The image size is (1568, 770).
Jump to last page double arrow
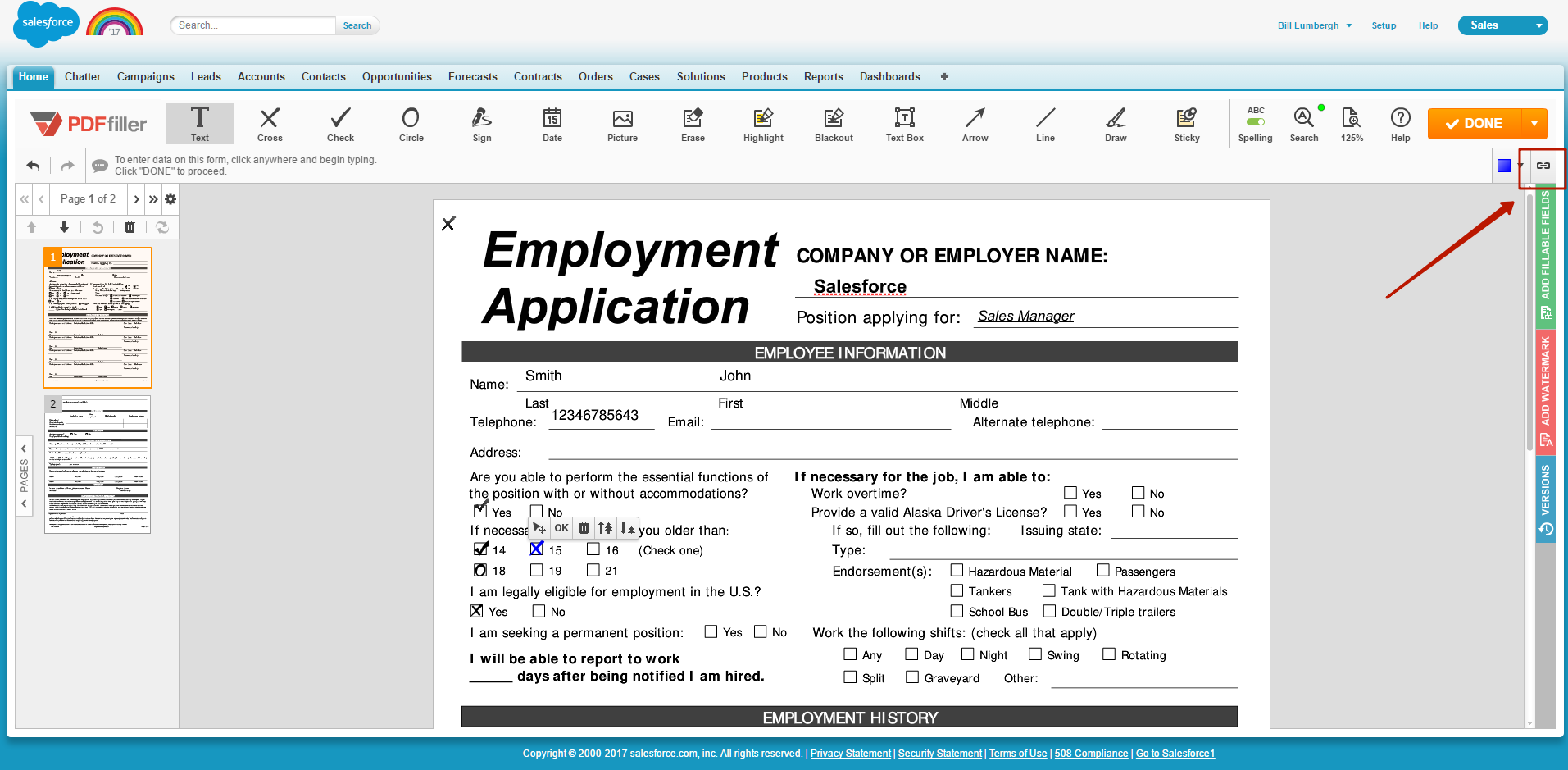tap(153, 199)
